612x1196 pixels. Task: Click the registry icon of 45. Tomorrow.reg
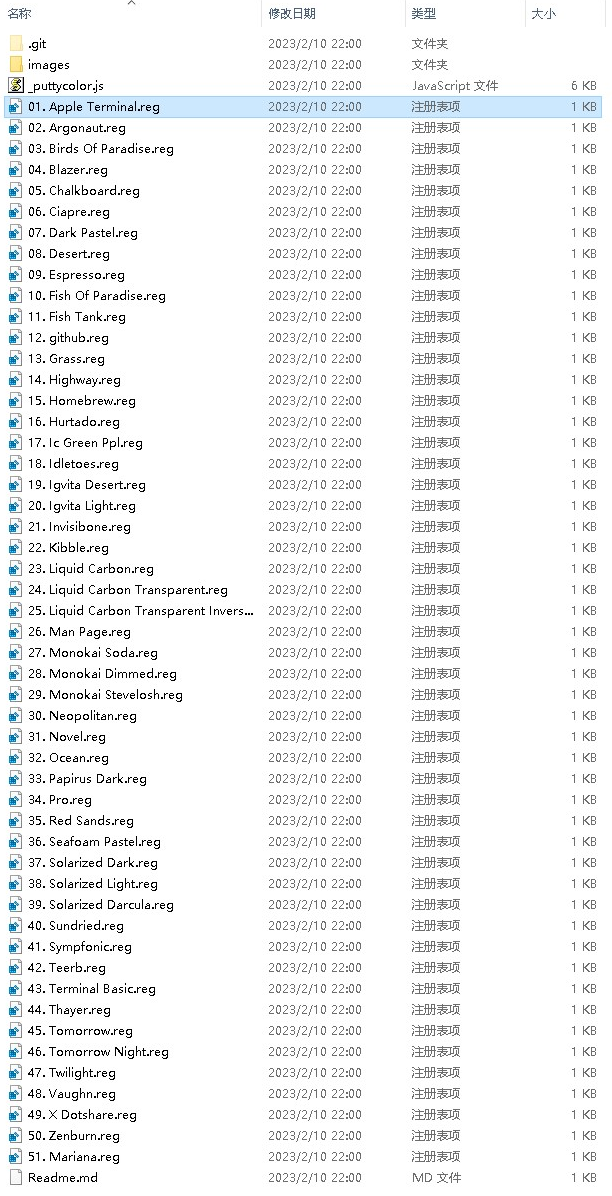(x=16, y=1030)
